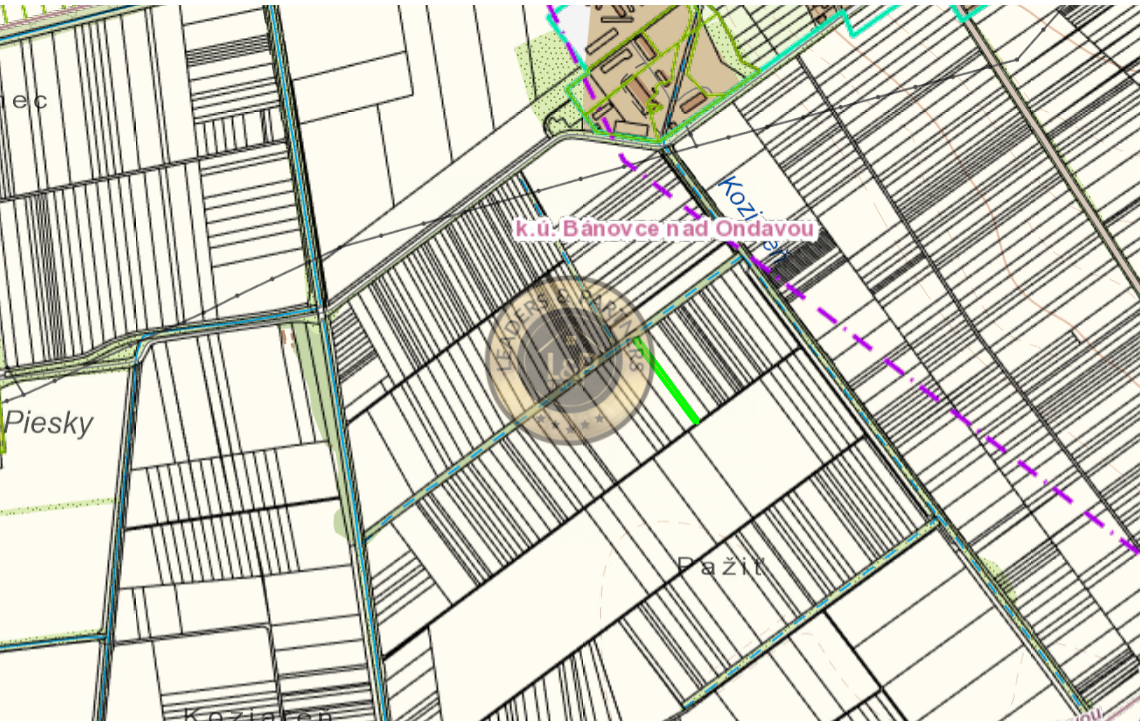Screen dimensions: 1140x721
Task: Select the highlighted bright green parcel line
Action: pos(665,381)
